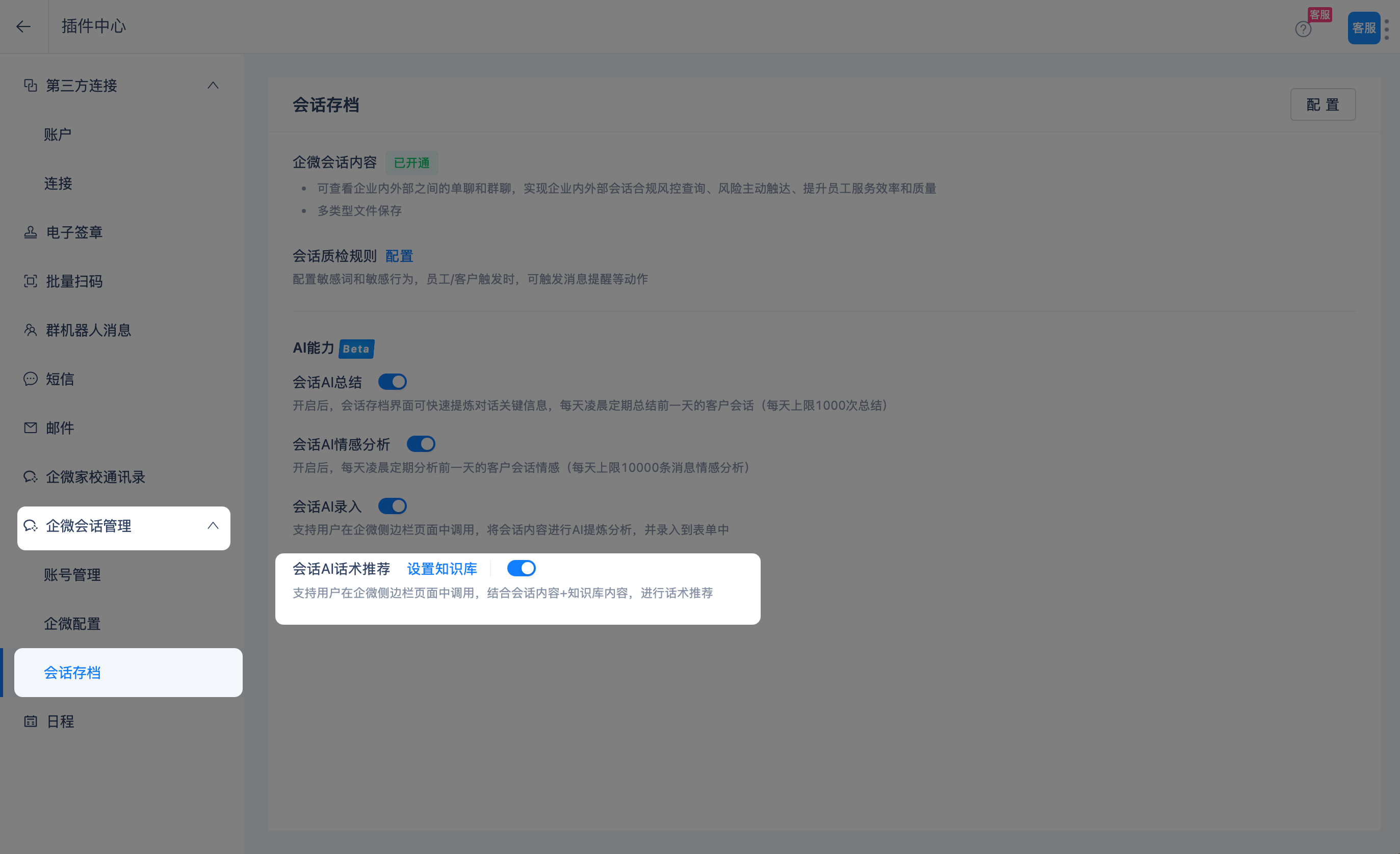This screenshot has height=854, width=1400.
Task: Collapse the 第三方连接 chevron
Action: pos(213,86)
